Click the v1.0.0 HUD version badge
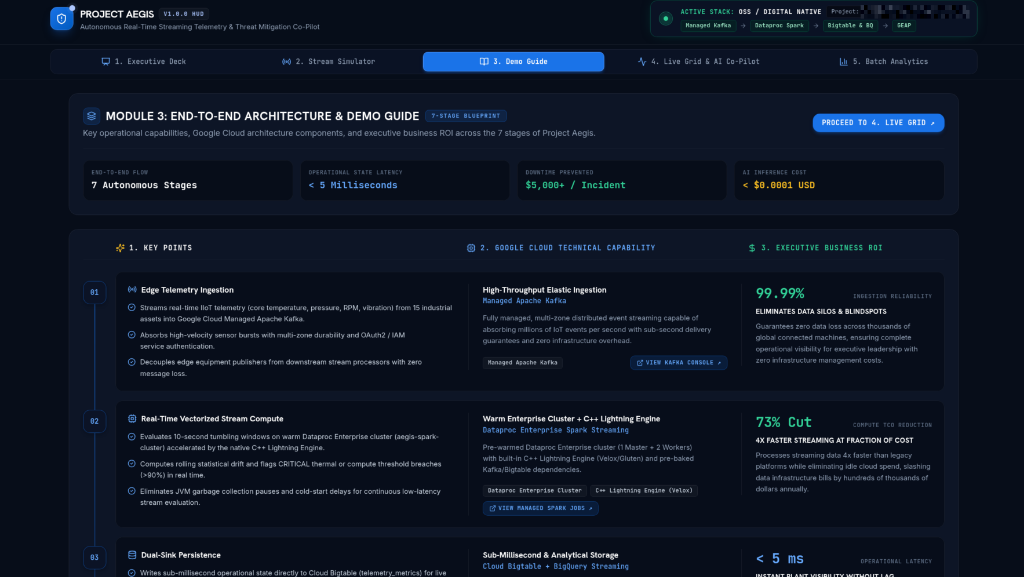Screen dimensions: 1024x577 tap(184, 14)
